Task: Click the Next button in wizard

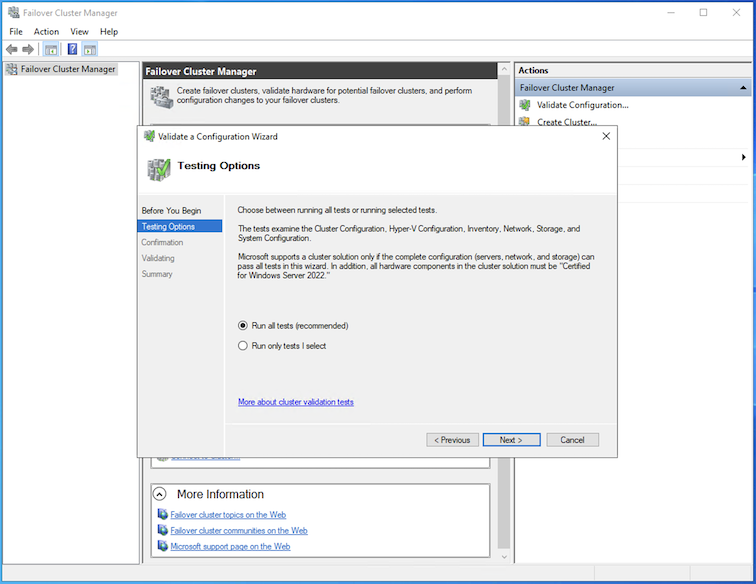Action: (x=512, y=440)
